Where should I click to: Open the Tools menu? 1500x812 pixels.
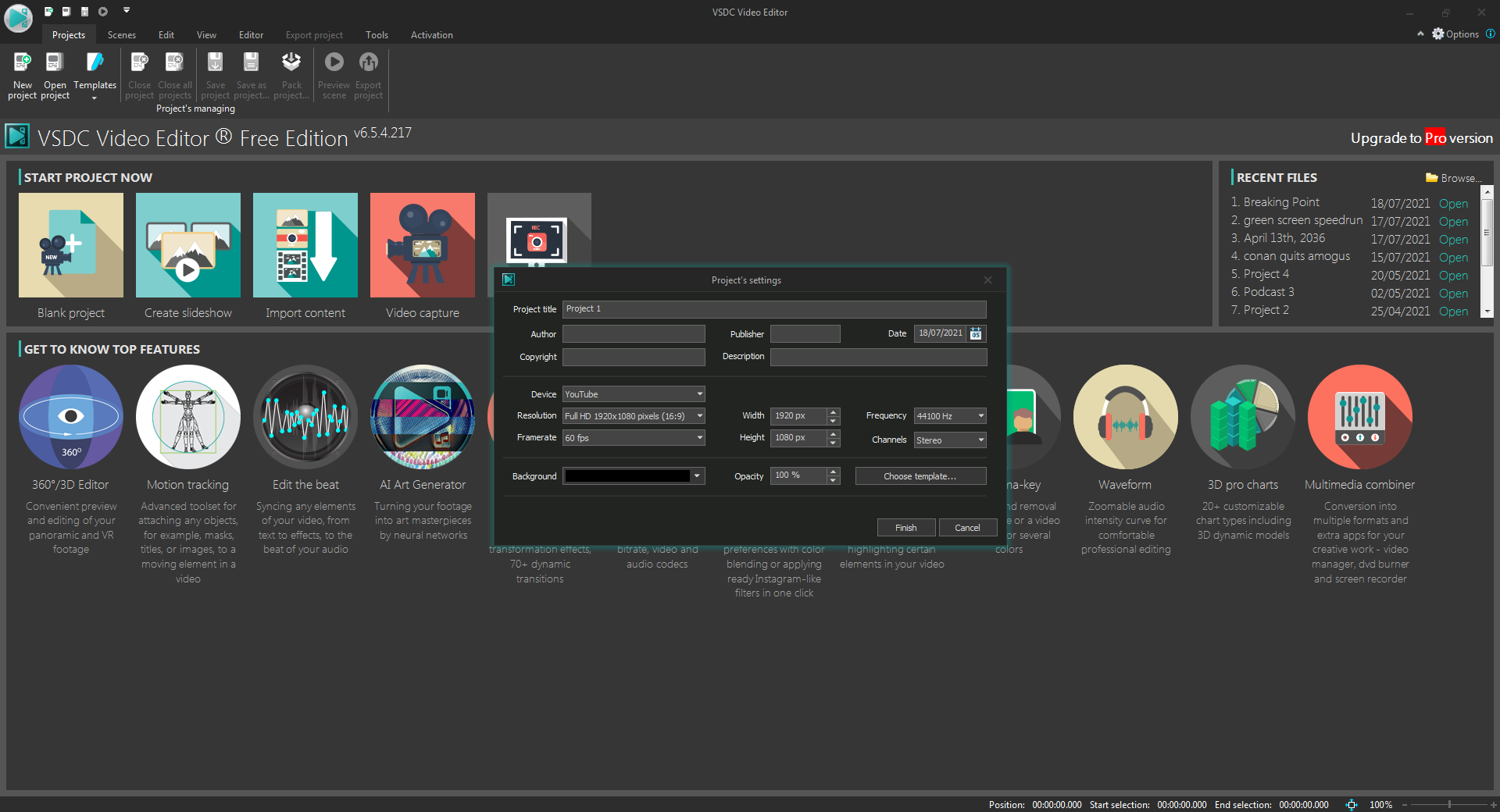click(377, 35)
